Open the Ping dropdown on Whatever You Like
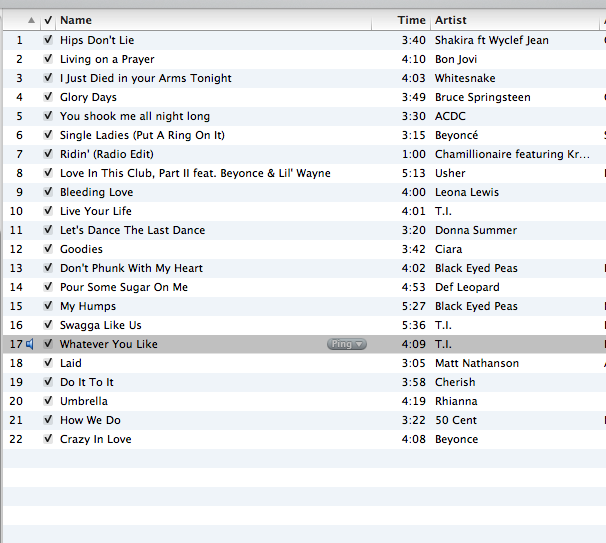This screenshot has width=606, height=543. pos(347,344)
